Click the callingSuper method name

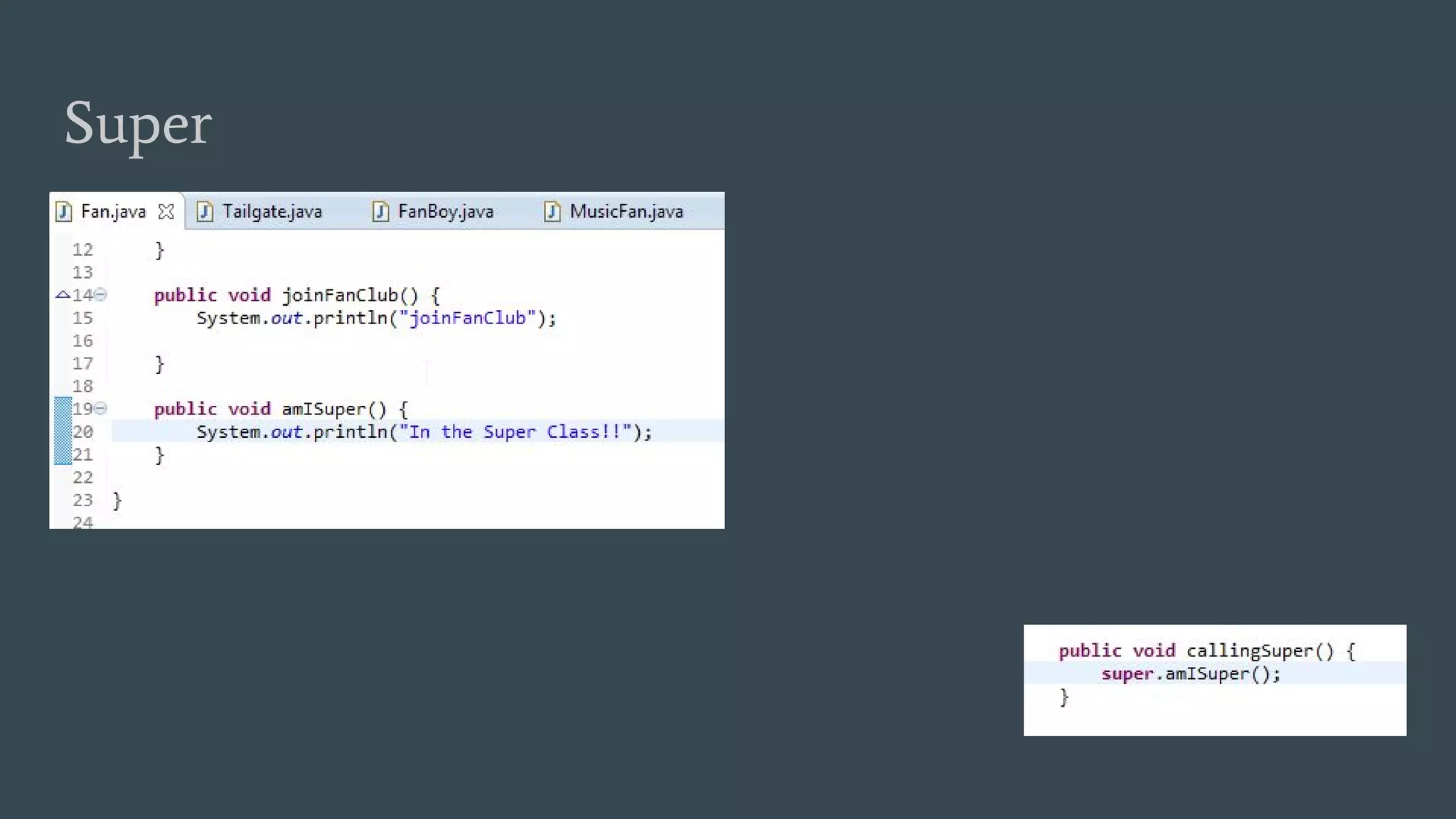[1249, 651]
